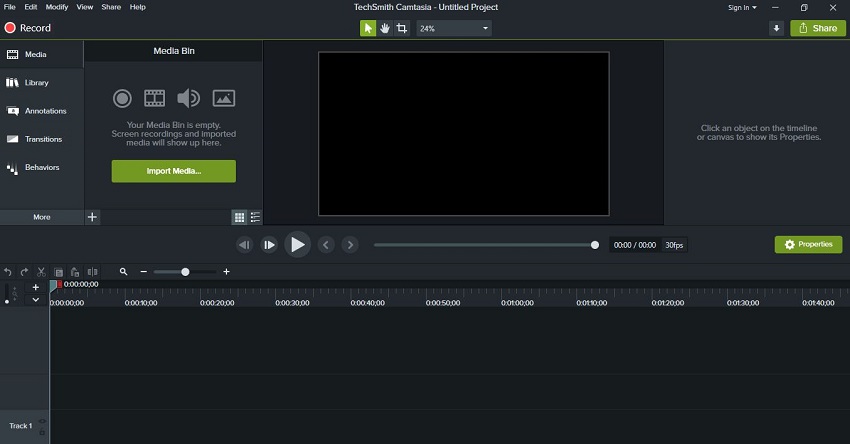
Task: Click the plus button in Media Bin footer
Action: 92,217
